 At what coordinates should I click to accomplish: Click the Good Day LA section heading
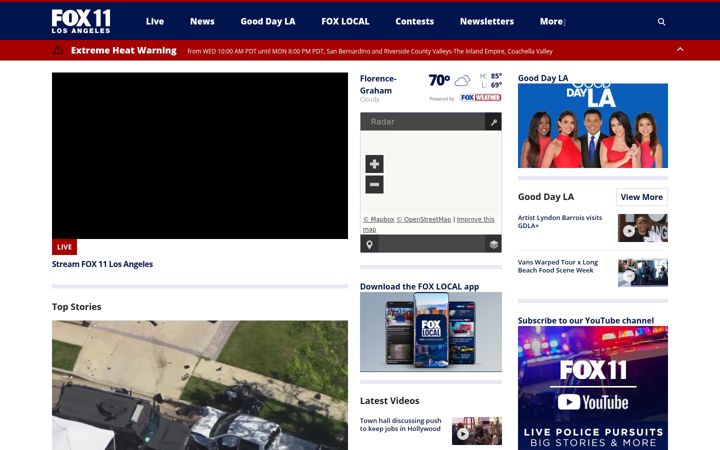(x=546, y=197)
